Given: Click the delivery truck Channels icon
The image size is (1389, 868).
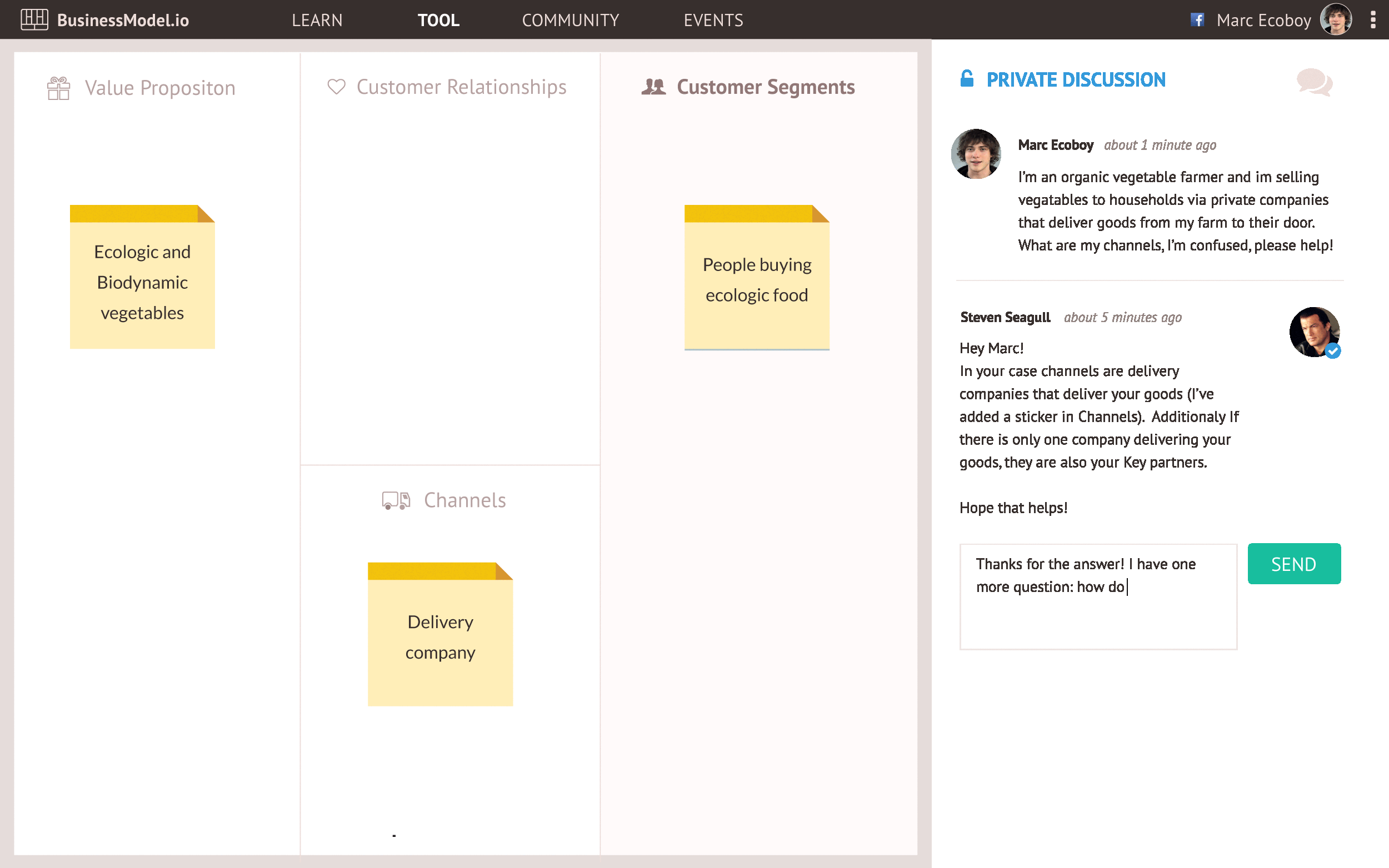Looking at the screenshot, I should 396,500.
